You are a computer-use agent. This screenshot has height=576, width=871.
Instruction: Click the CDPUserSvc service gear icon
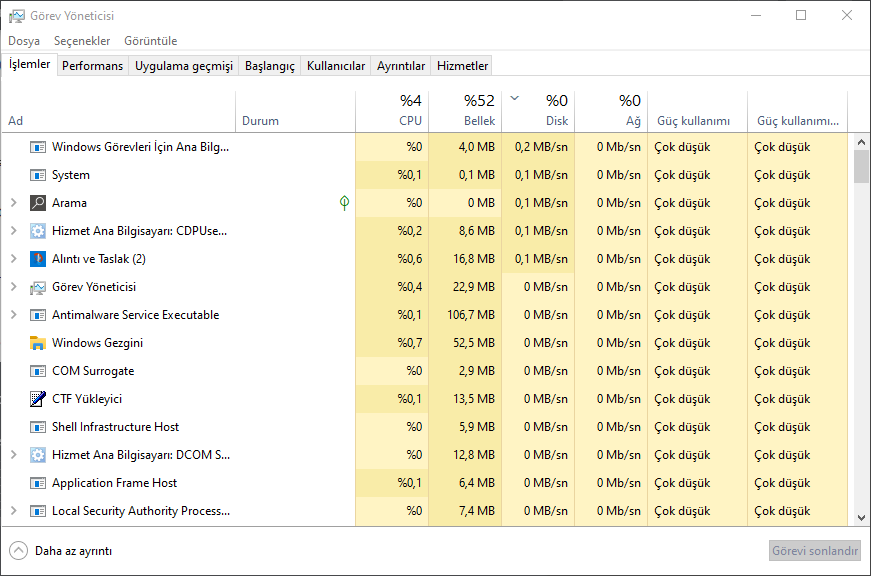click(38, 231)
